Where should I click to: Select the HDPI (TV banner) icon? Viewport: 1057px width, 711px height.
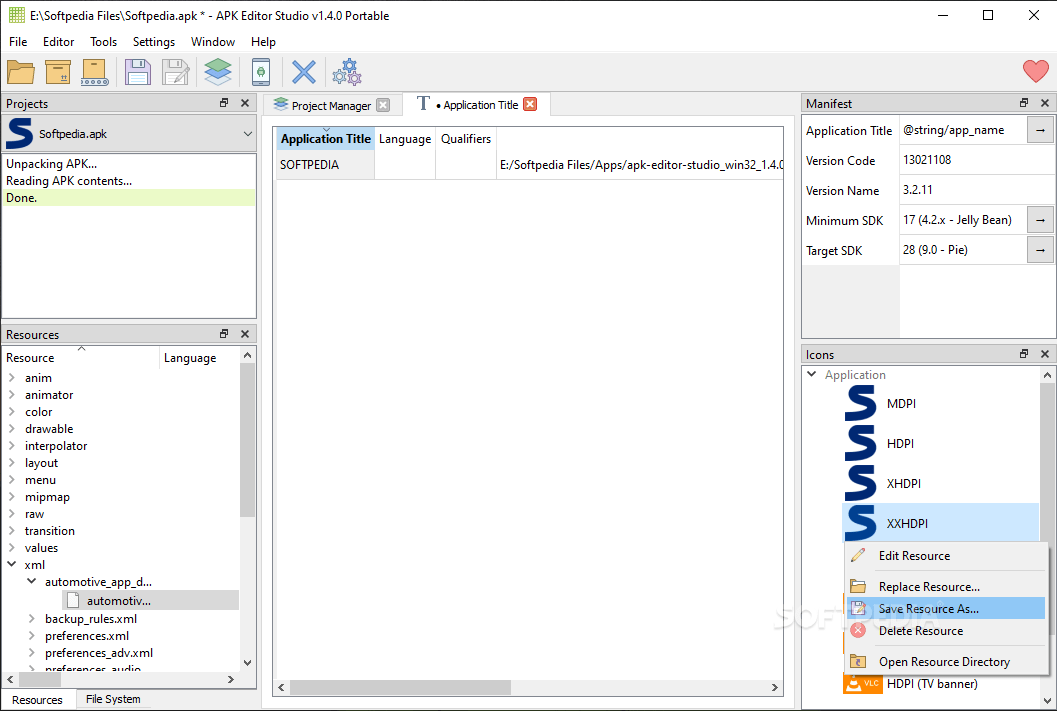940,683
